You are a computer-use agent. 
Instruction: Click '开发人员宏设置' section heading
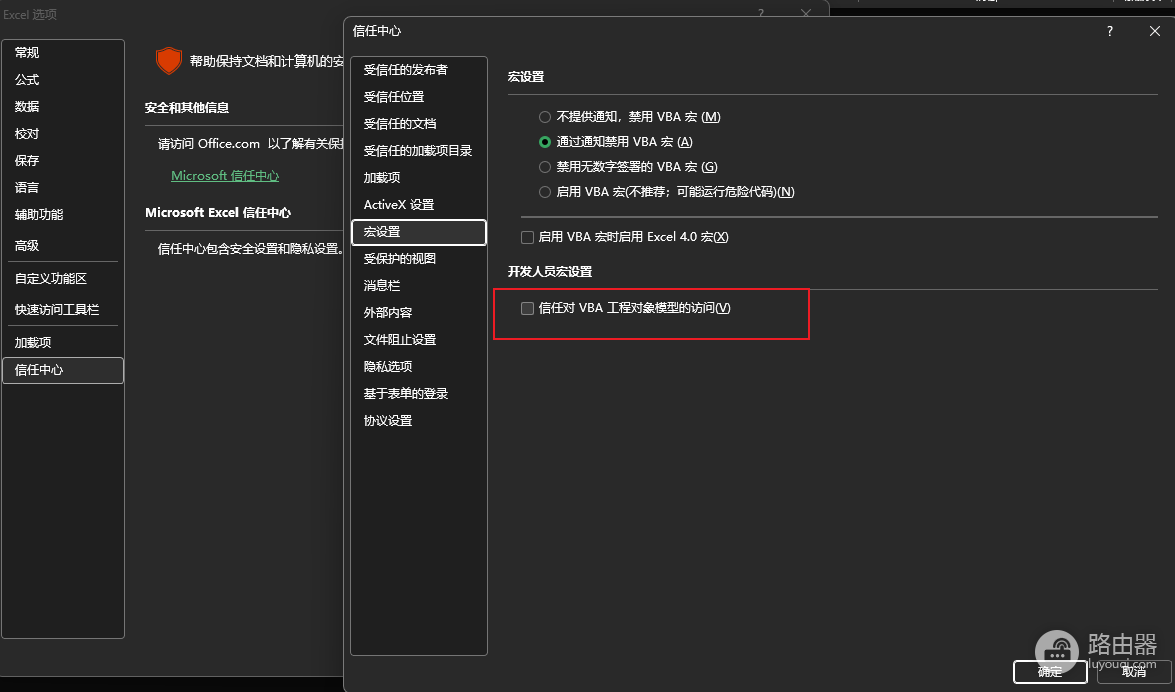pos(550,271)
